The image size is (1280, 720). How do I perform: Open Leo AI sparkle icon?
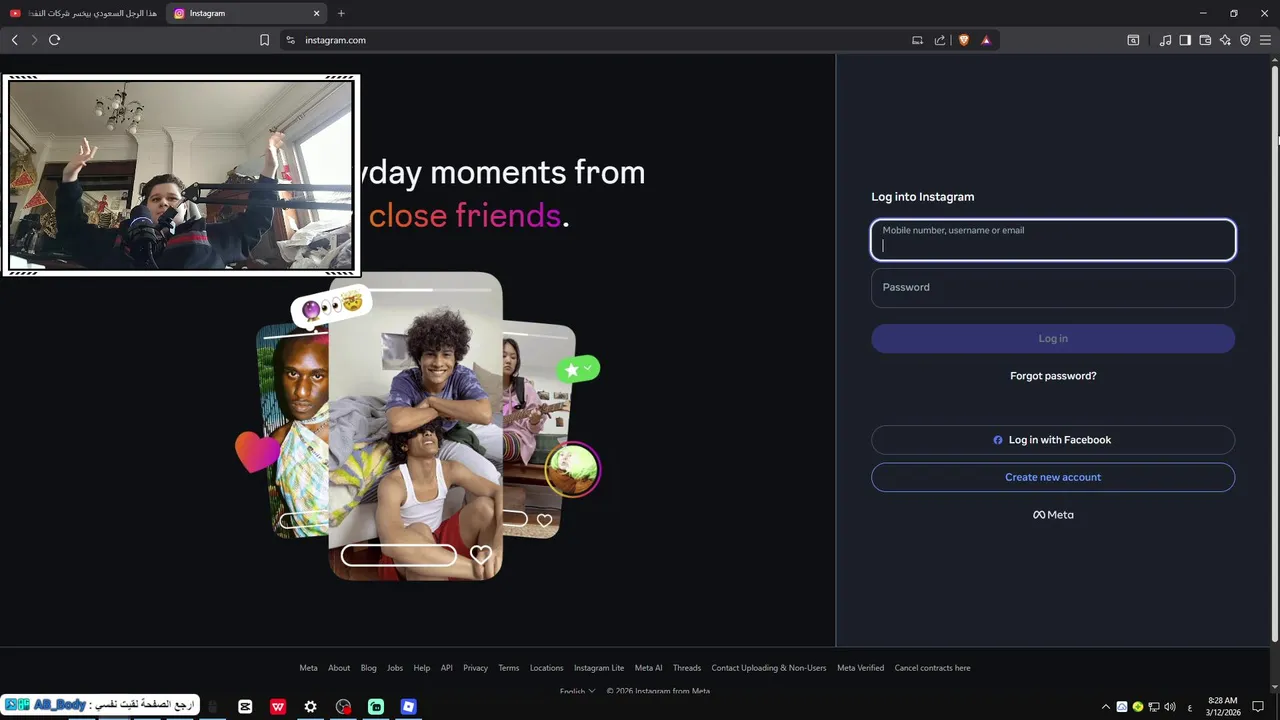(1225, 40)
